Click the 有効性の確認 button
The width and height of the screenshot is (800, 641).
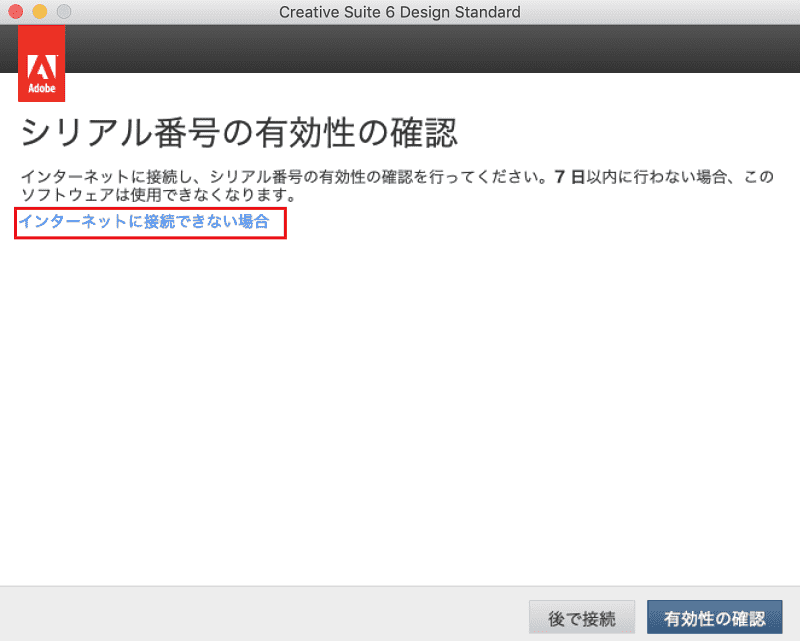[714, 618]
